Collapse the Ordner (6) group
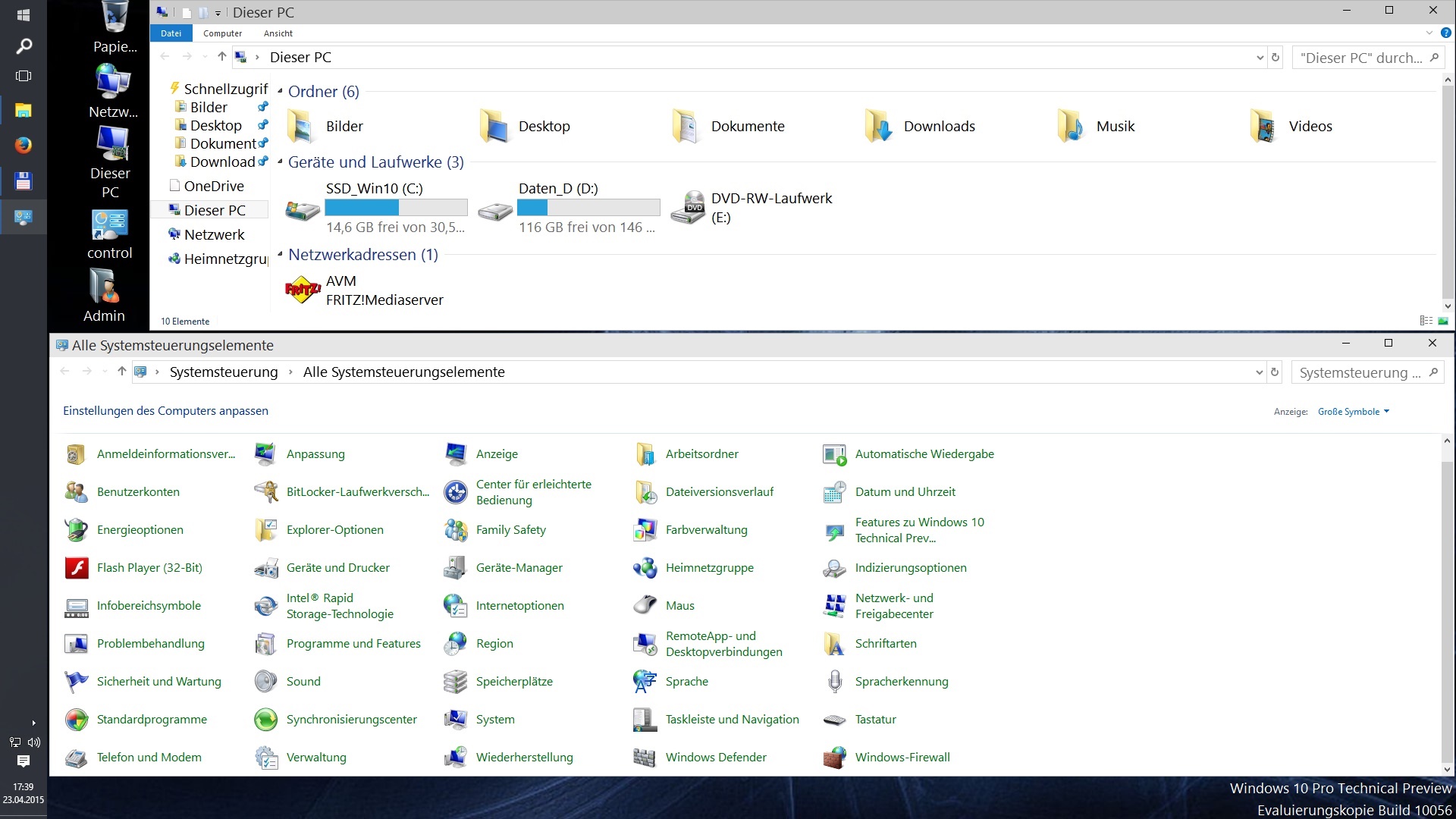1456x819 pixels. pyautogui.click(x=280, y=92)
